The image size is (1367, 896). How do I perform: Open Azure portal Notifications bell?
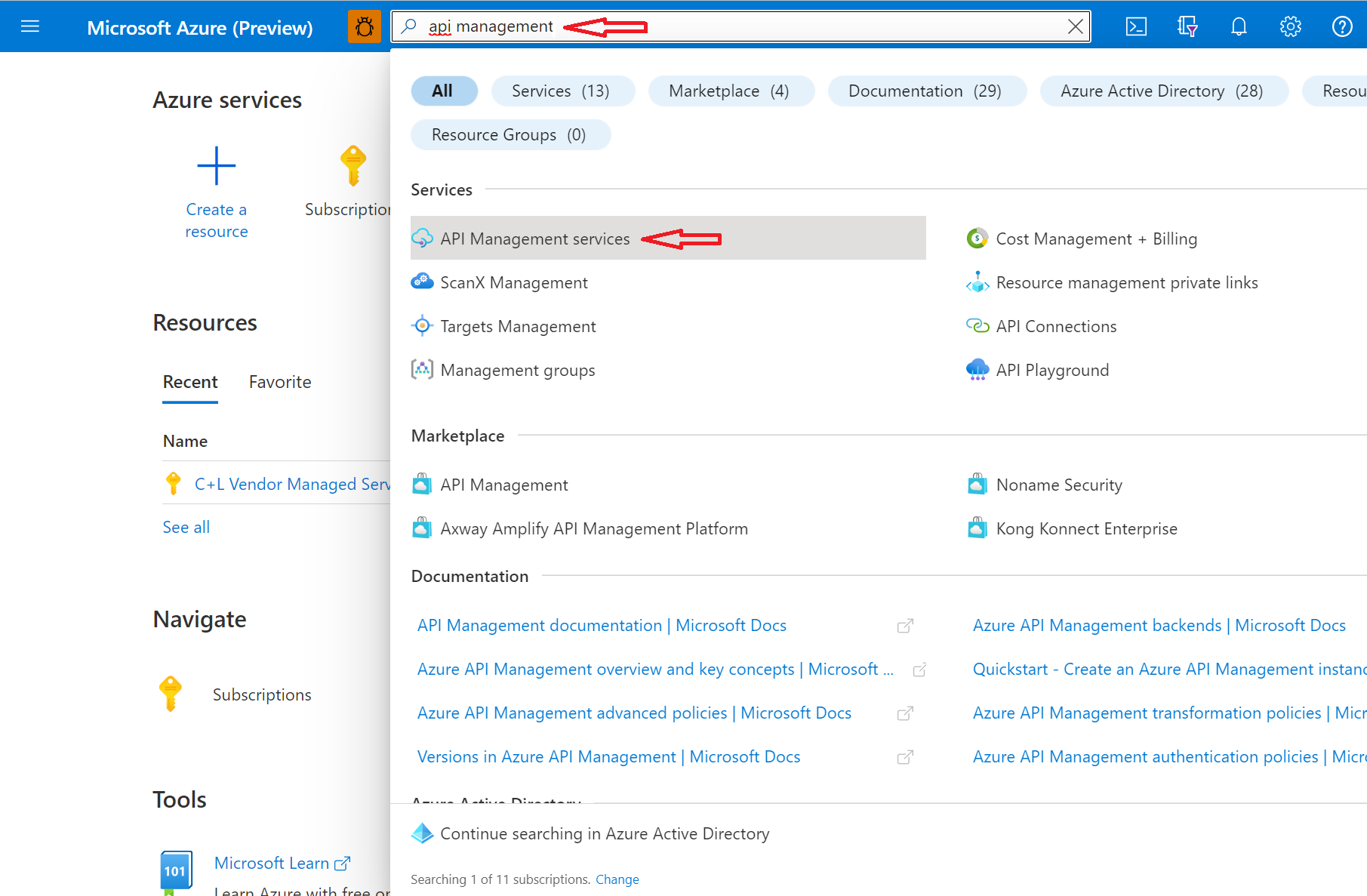tap(1239, 26)
